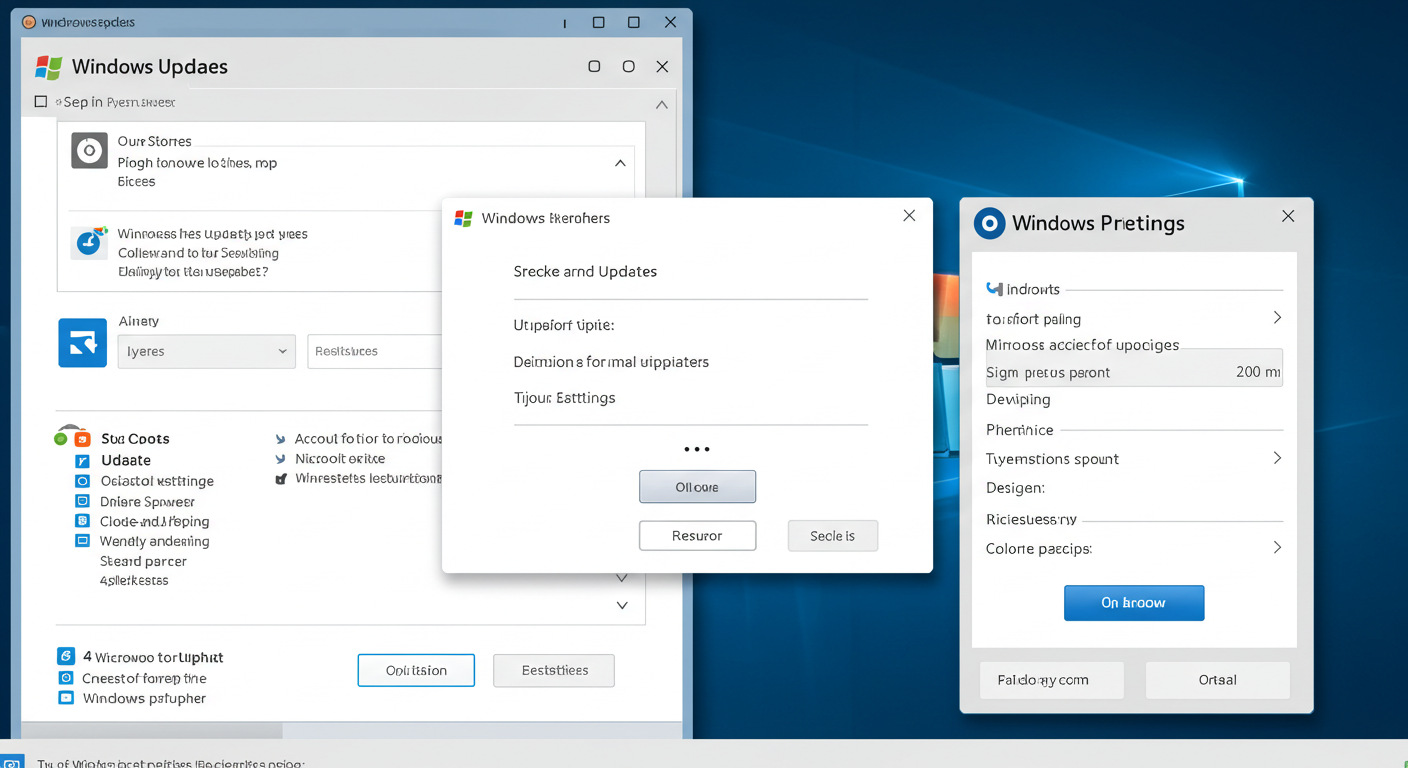Close the Windows Pretings panel

coord(1288,216)
